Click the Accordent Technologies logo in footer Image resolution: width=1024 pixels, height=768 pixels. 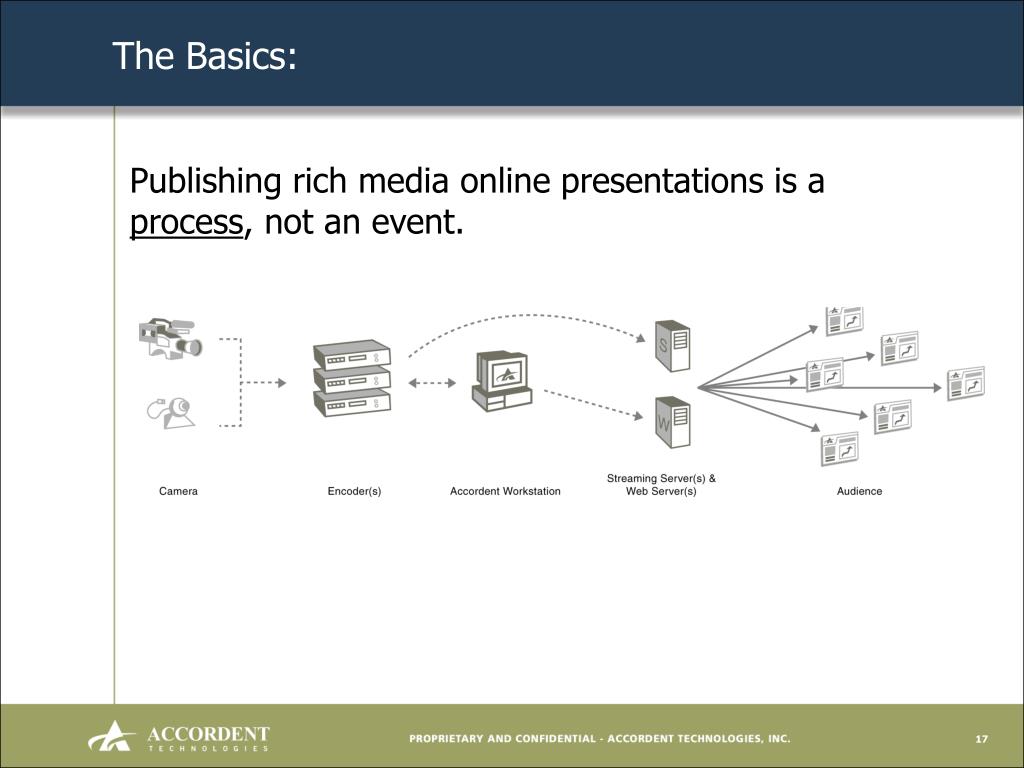(x=179, y=737)
